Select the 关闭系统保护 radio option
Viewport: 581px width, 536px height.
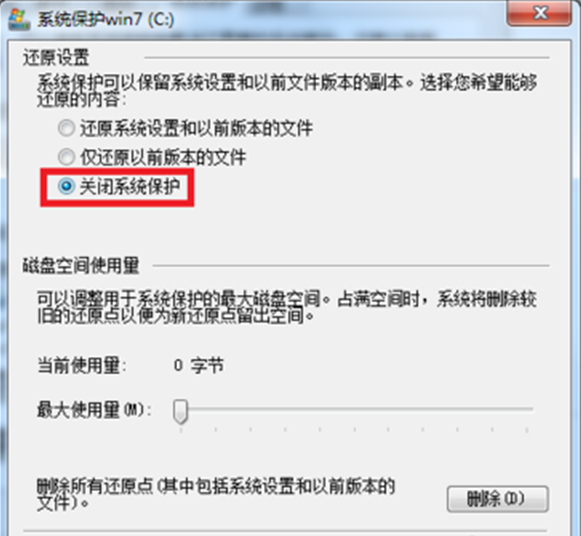[66, 186]
